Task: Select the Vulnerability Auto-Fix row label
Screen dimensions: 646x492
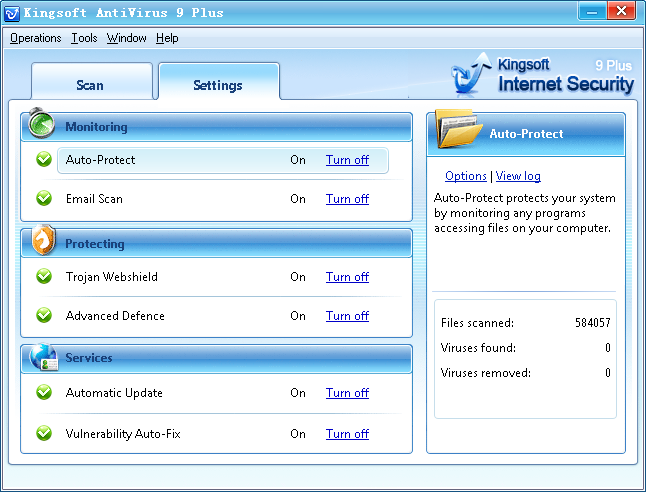Action: 123,434
